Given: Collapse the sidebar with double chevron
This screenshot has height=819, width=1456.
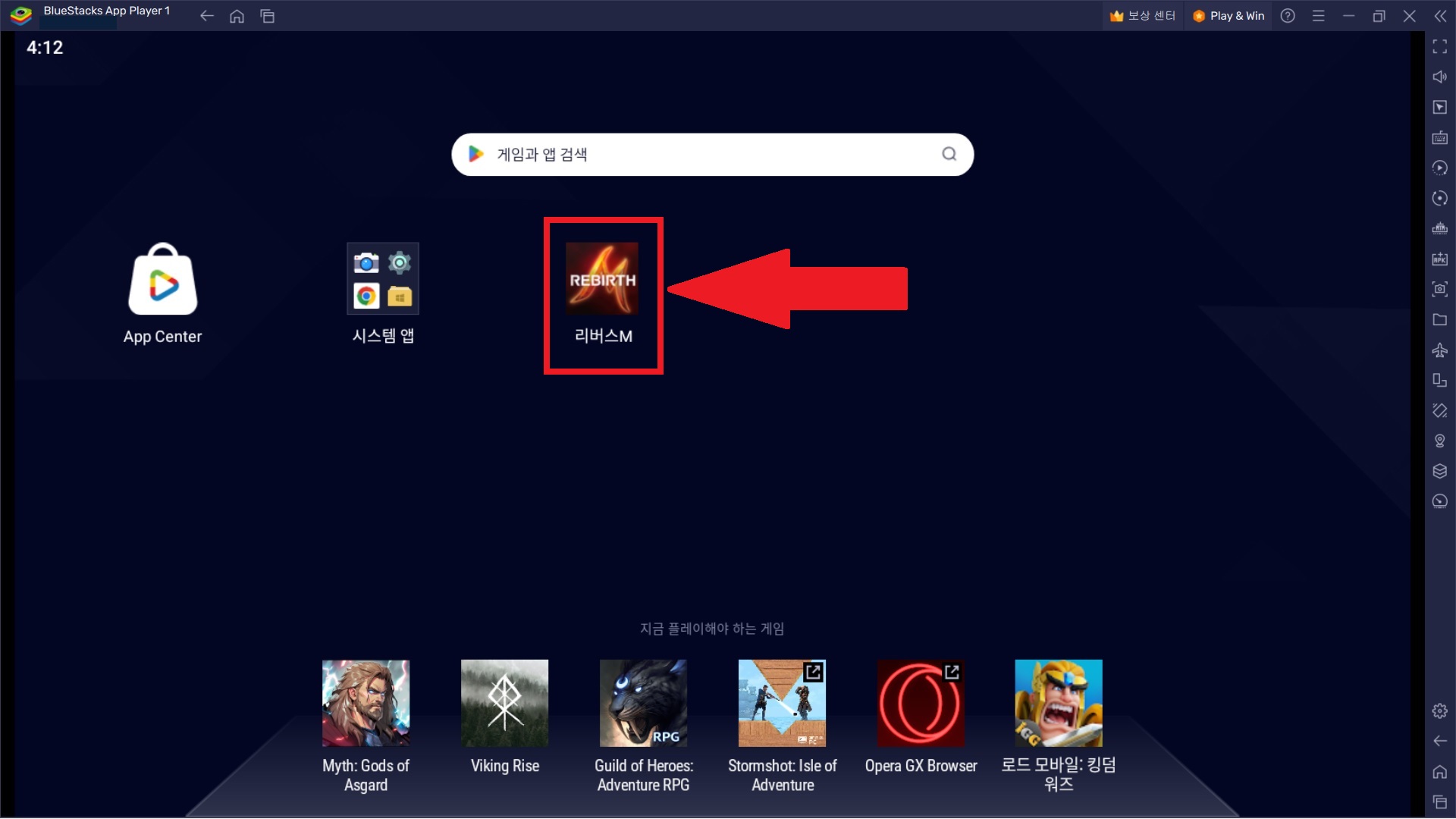Looking at the screenshot, I should (1440, 16).
